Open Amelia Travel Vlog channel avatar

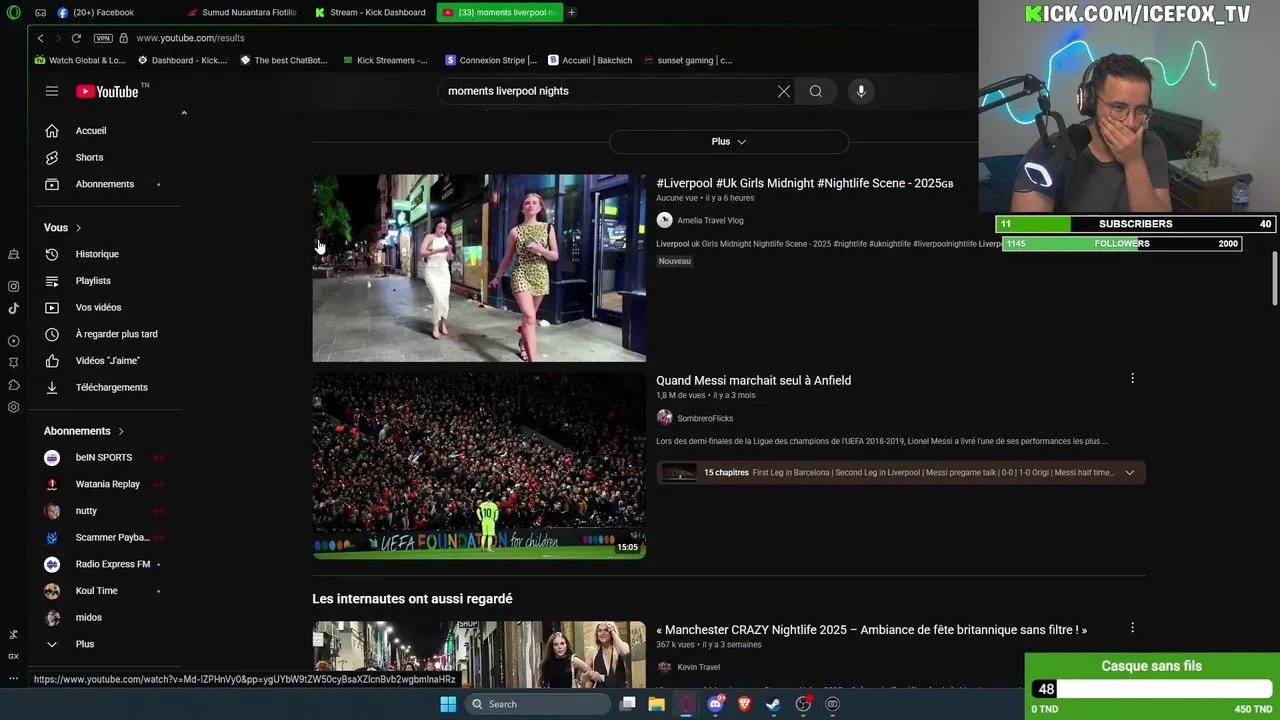664,220
